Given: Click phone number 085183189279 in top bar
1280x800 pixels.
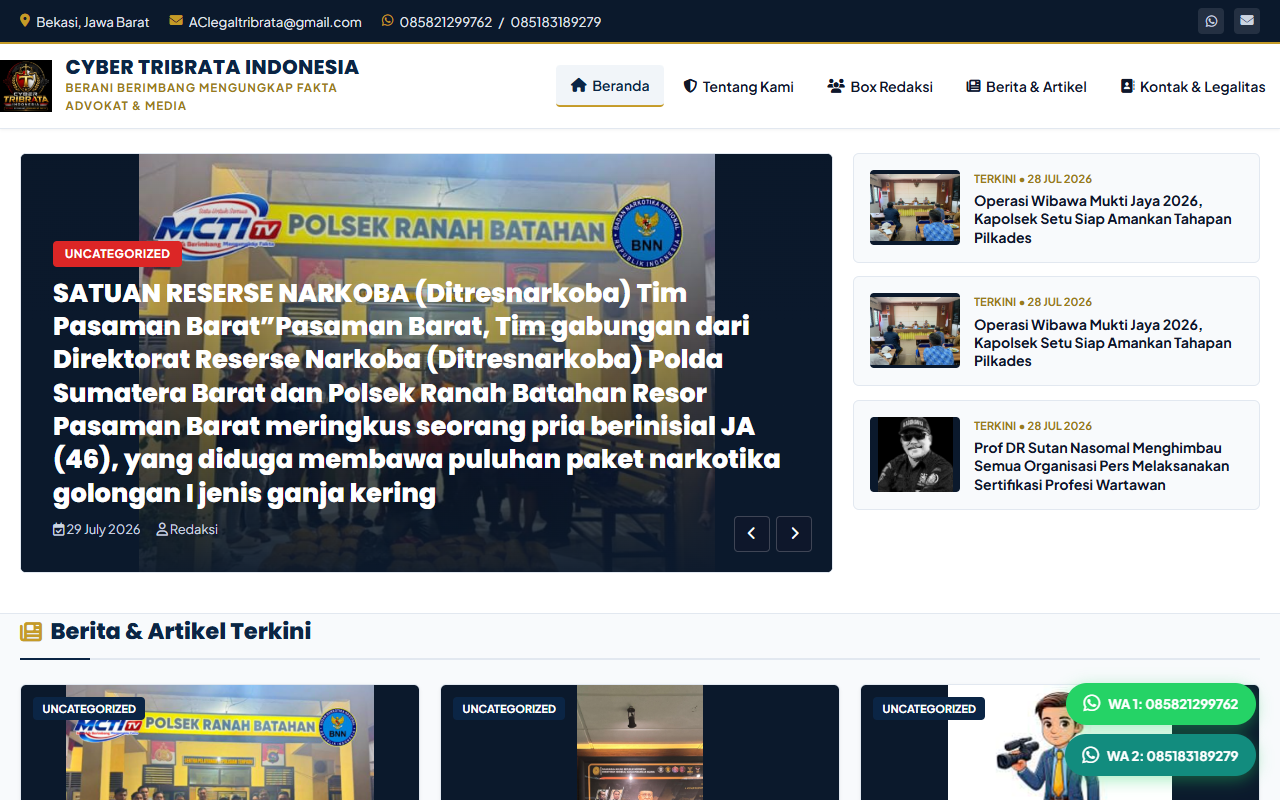Looking at the screenshot, I should click(x=556, y=22).
